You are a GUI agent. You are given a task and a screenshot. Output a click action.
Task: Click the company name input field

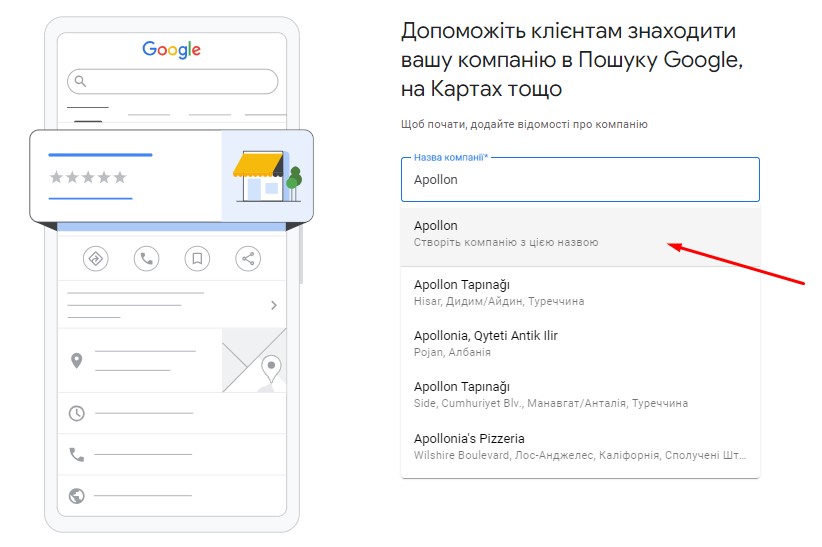click(580, 179)
